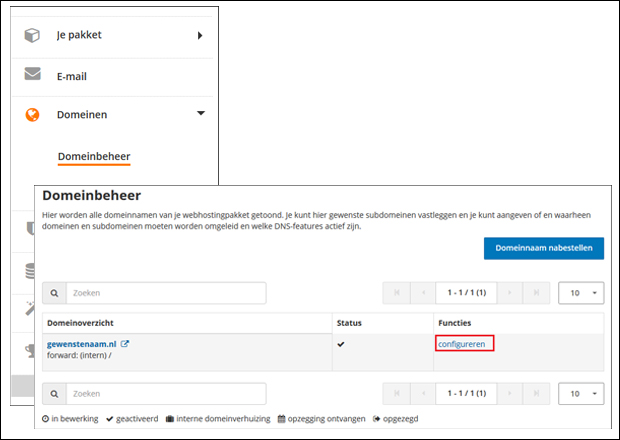
Task: Focus the lower Zoeken search field
Action: pos(166,394)
